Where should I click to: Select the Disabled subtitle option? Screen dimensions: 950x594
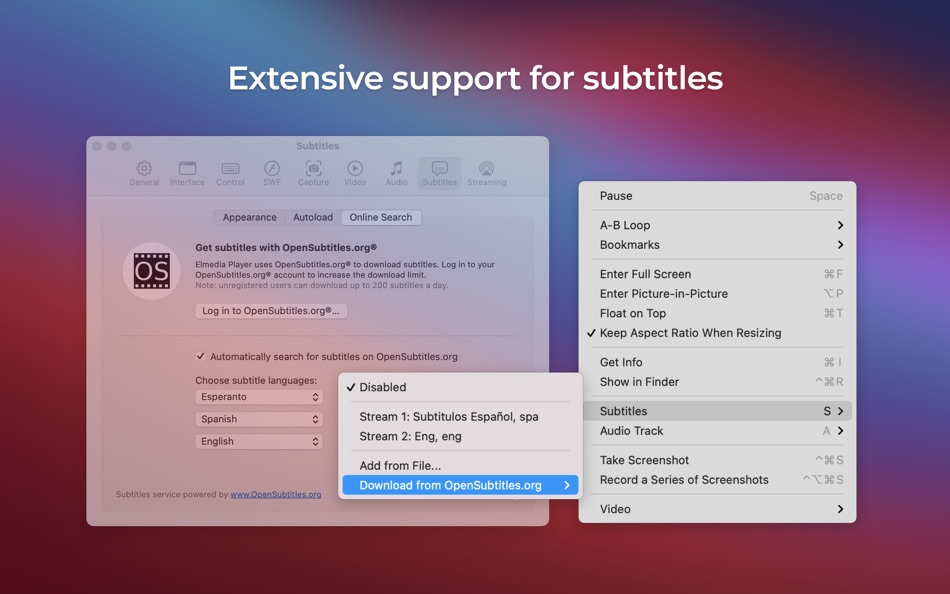point(383,387)
